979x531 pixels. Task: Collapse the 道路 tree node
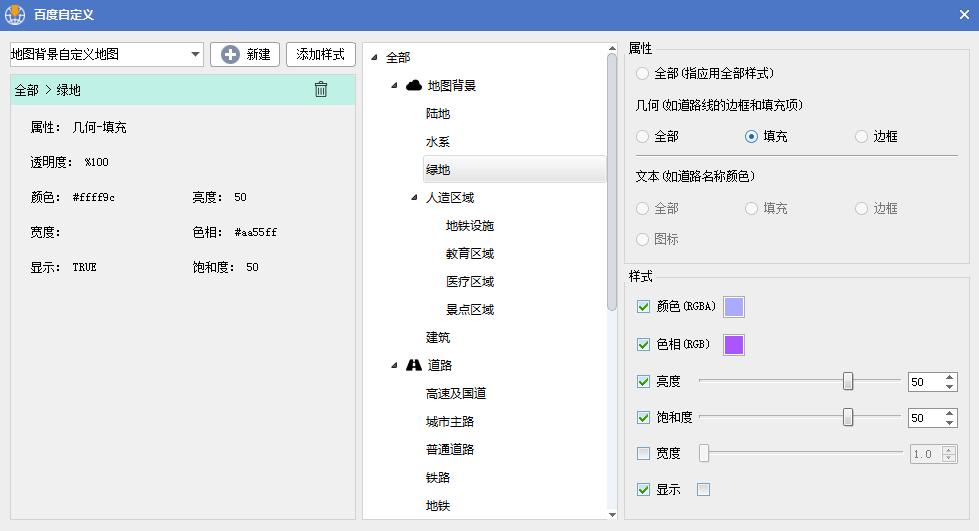pos(394,365)
